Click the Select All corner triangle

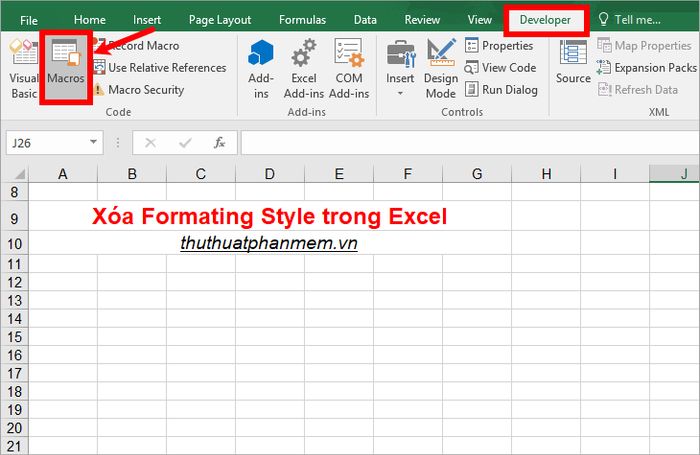tap(20, 173)
